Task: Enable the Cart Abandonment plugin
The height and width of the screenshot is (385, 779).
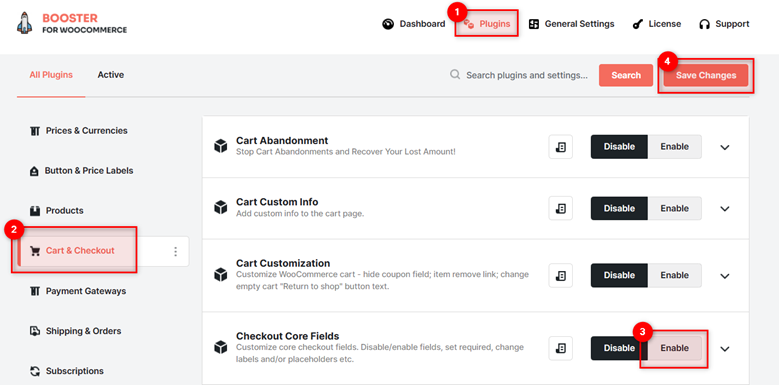Action: click(x=674, y=147)
